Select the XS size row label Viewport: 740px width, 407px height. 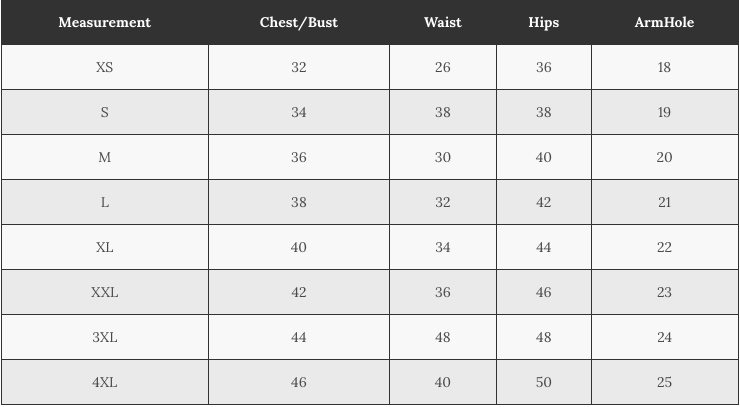104,67
